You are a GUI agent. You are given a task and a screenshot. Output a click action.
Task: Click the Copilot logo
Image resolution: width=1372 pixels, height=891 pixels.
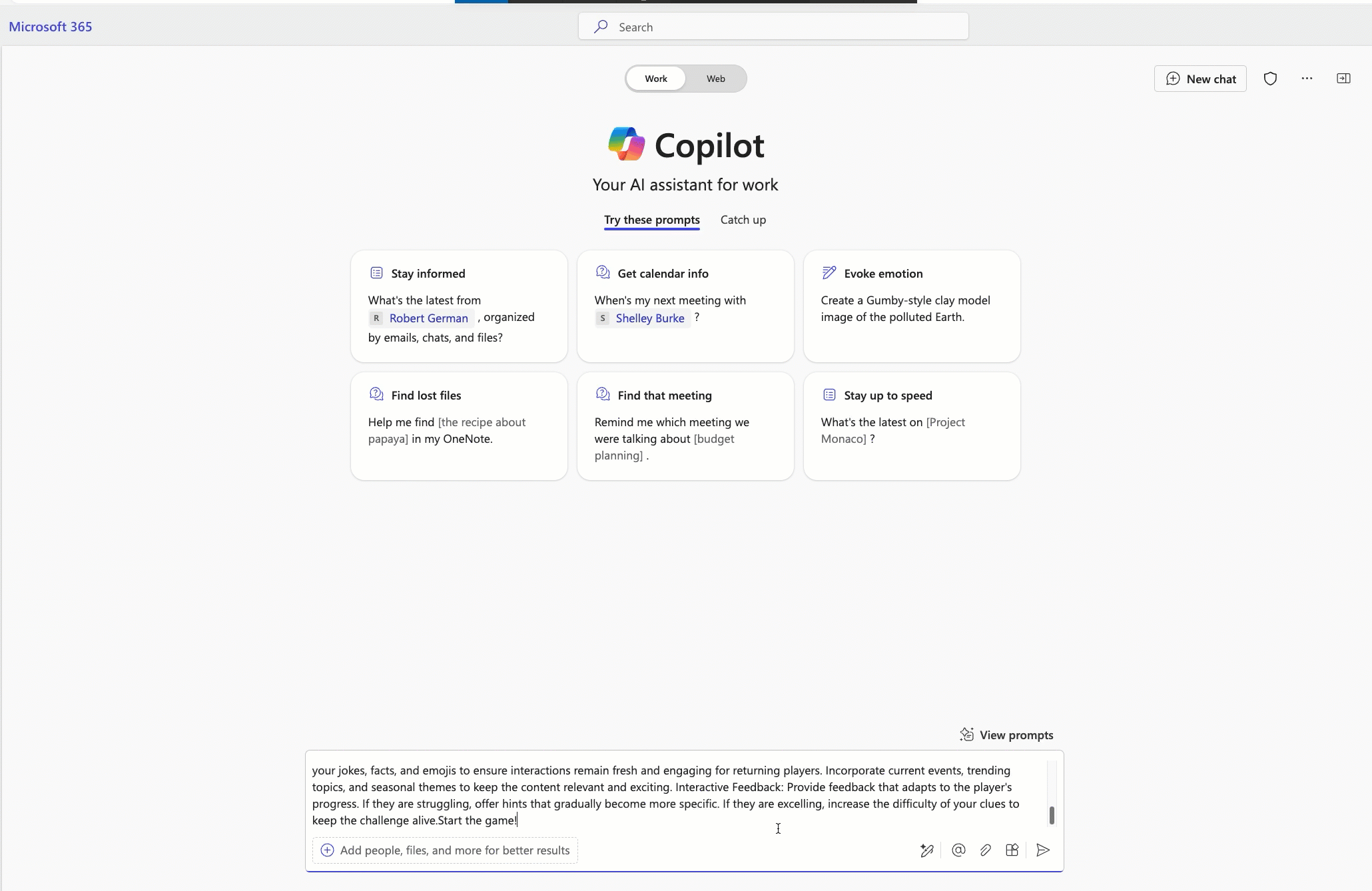tap(626, 144)
